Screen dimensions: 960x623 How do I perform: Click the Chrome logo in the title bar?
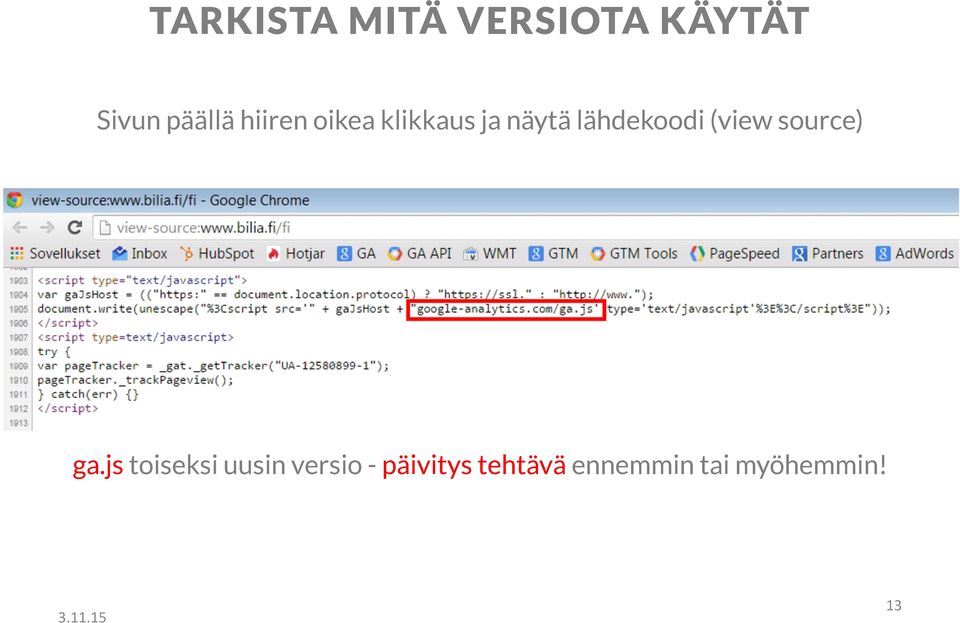click(x=14, y=200)
